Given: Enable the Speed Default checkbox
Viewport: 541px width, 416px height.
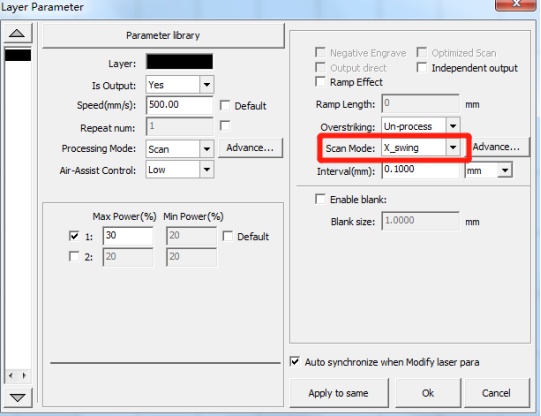Looking at the screenshot, I should click(225, 105).
